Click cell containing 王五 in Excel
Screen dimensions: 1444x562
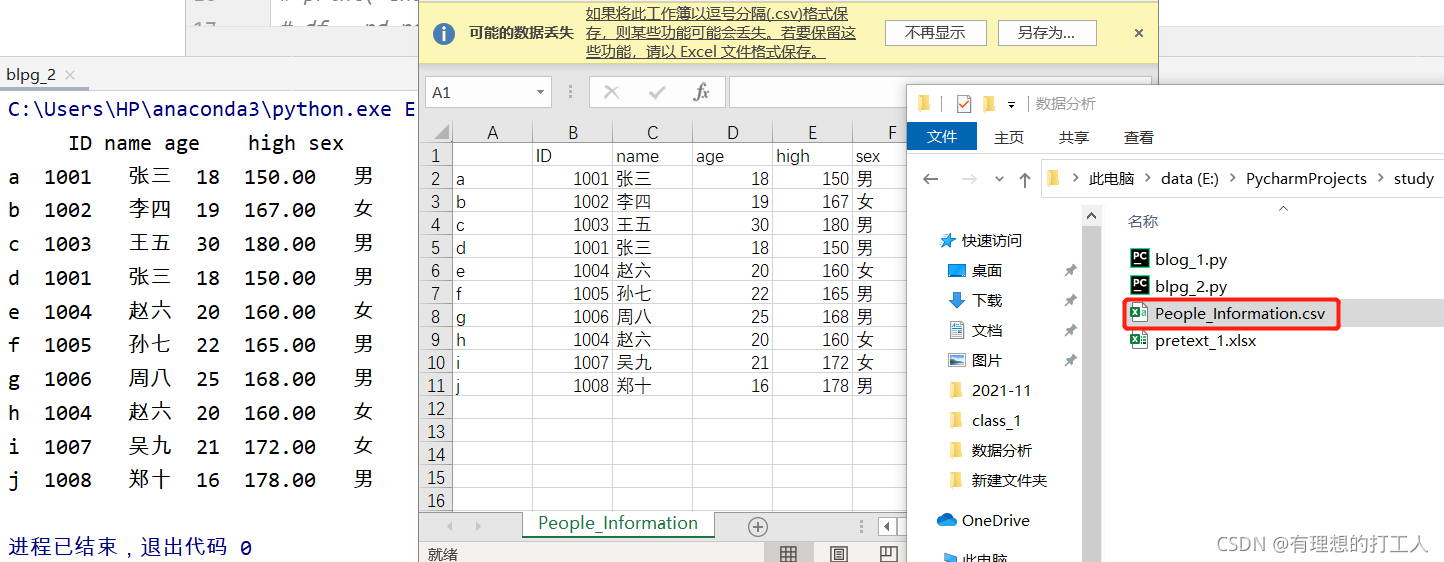[652, 225]
